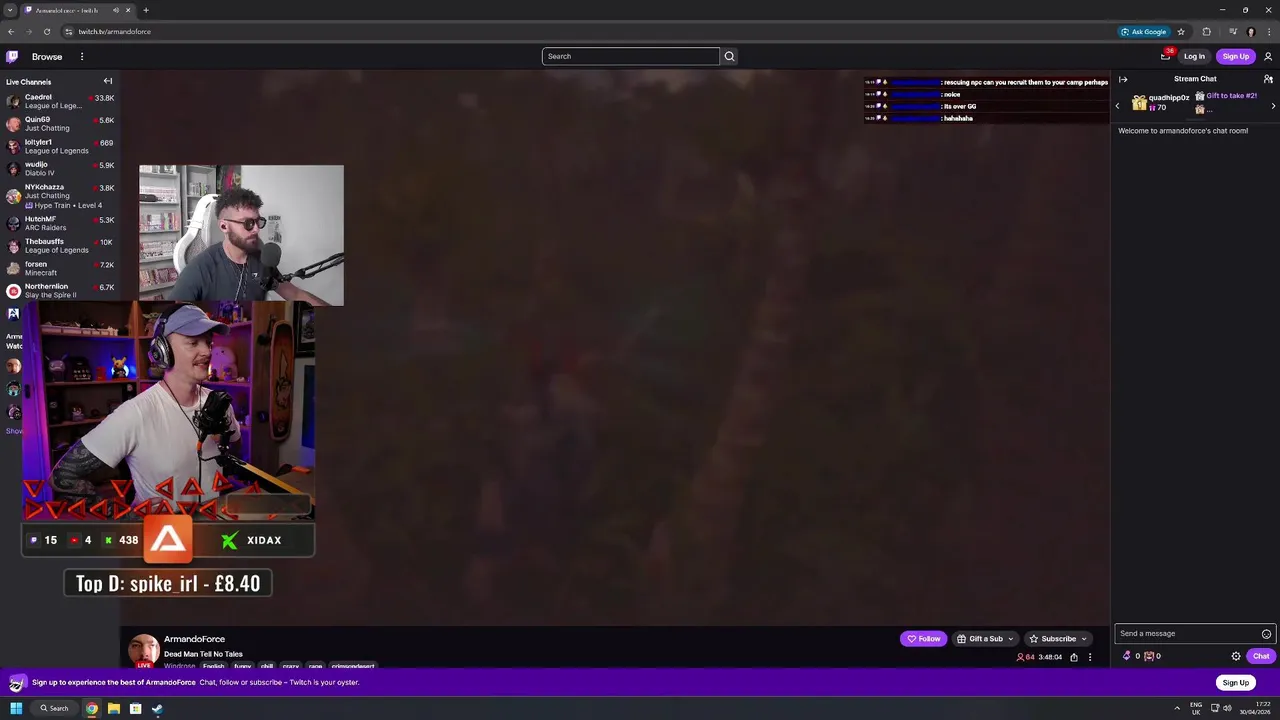This screenshot has height=720, width=1280.
Task: Go back with browser back arrow
Action: (11, 32)
